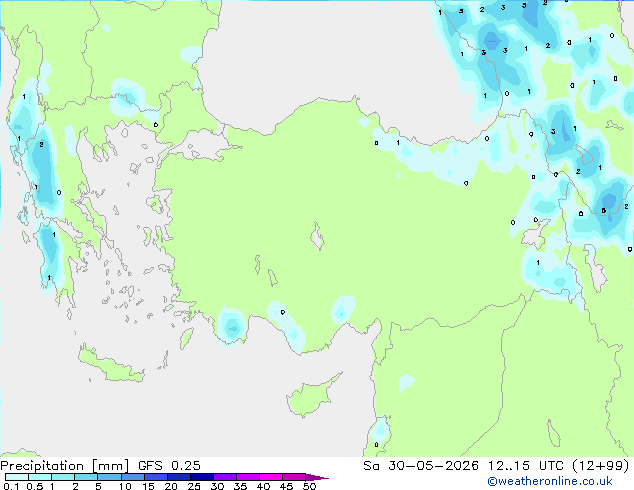Select the 40–45 mm magenta legend swatch

[271, 477]
